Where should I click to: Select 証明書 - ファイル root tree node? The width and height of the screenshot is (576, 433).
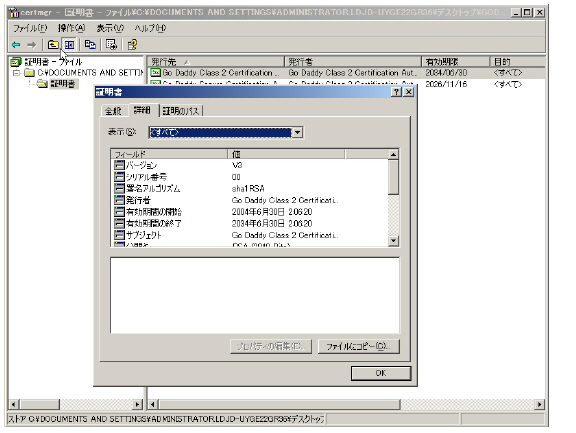pos(53,62)
